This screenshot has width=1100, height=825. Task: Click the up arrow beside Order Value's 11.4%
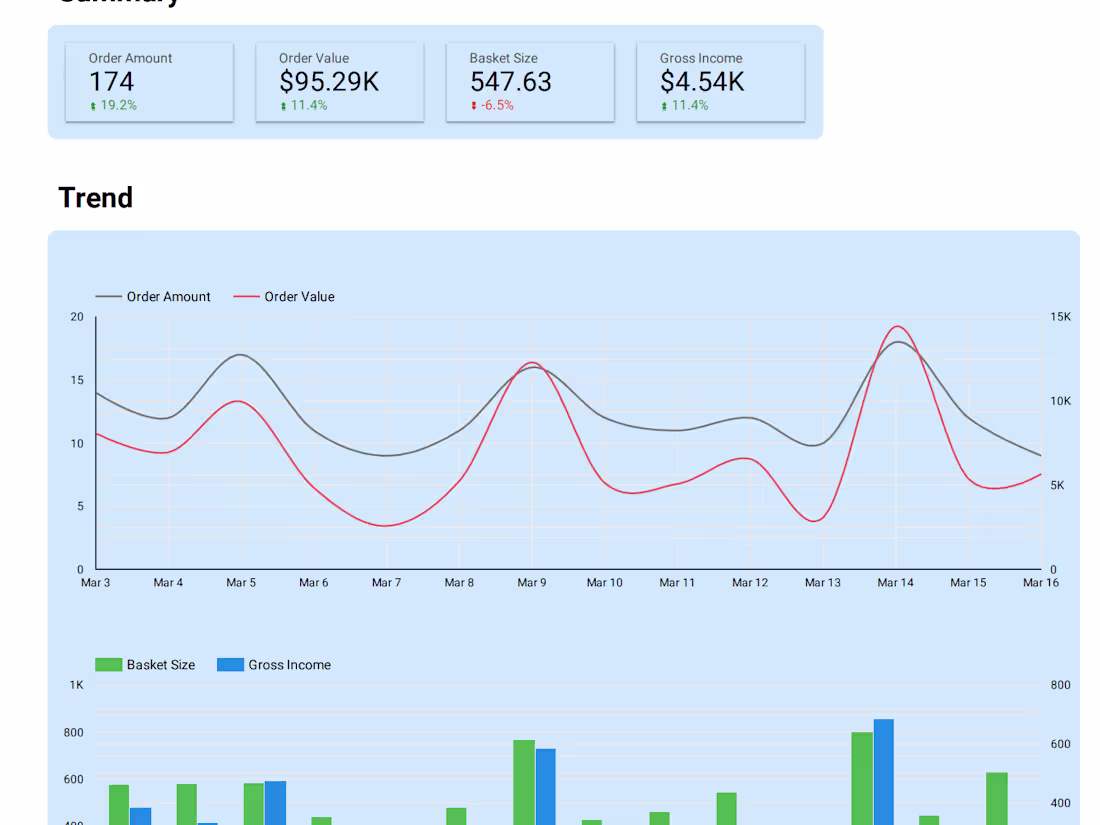[283, 104]
